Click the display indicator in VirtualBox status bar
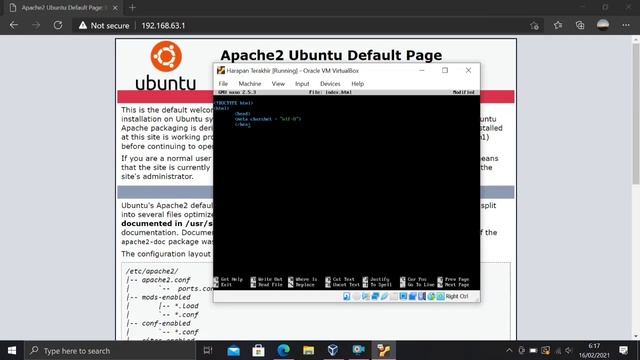 403,296
